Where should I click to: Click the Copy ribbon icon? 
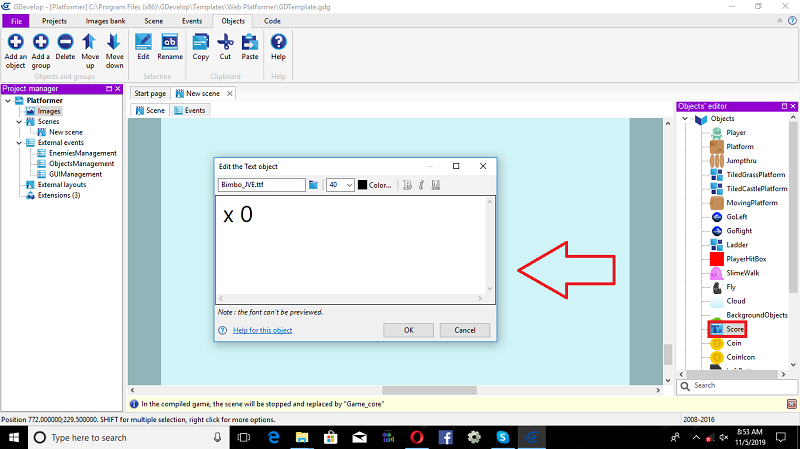(201, 42)
